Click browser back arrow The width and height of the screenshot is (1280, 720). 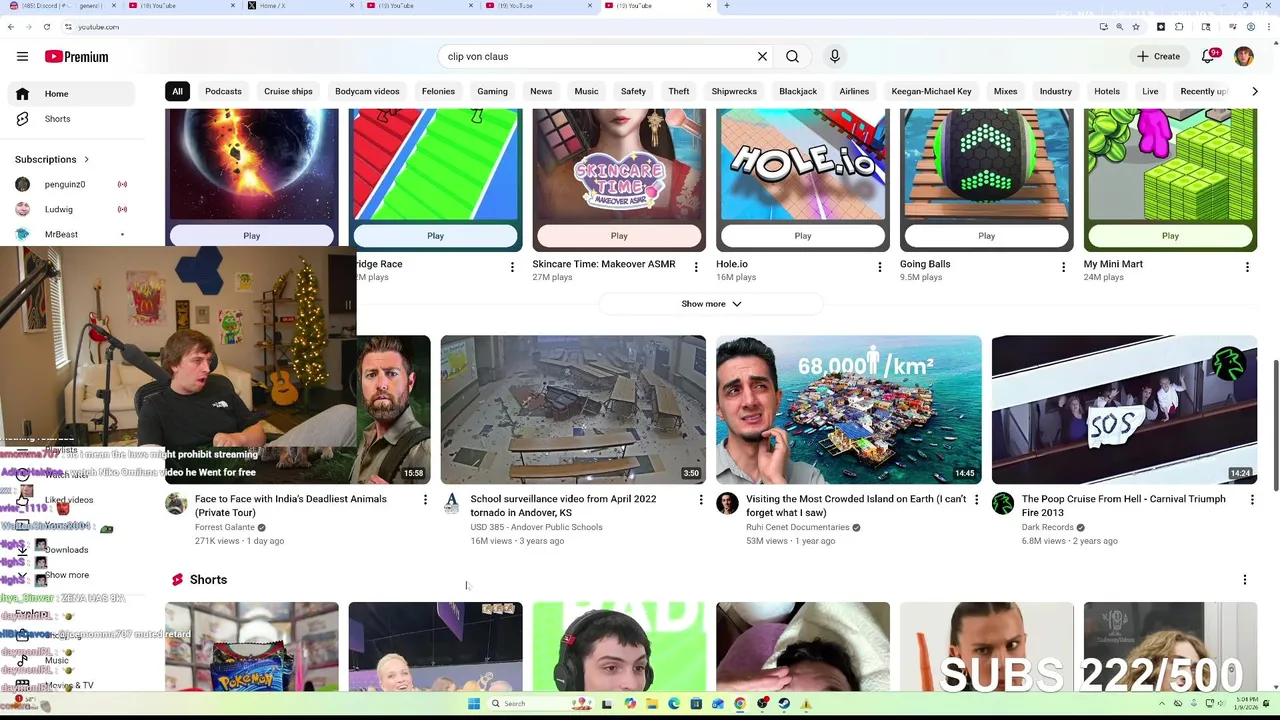coord(11,27)
